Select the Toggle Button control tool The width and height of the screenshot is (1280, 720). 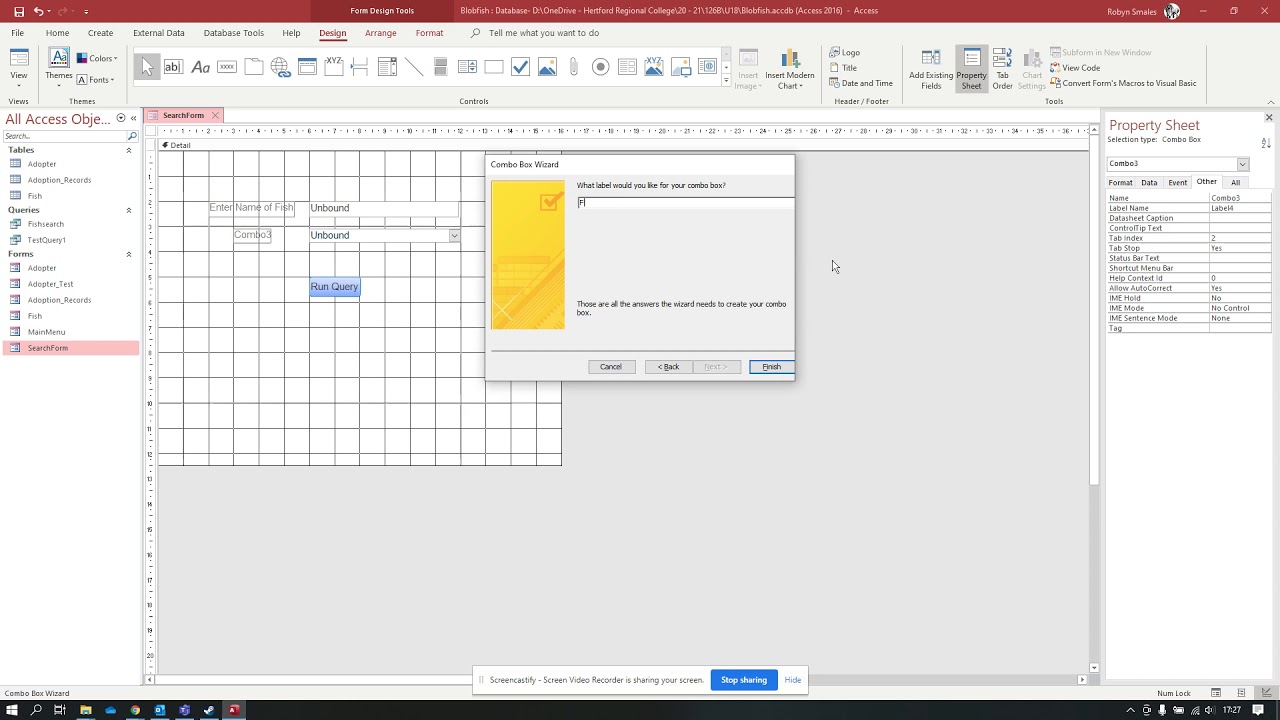pyautogui.click(x=440, y=67)
